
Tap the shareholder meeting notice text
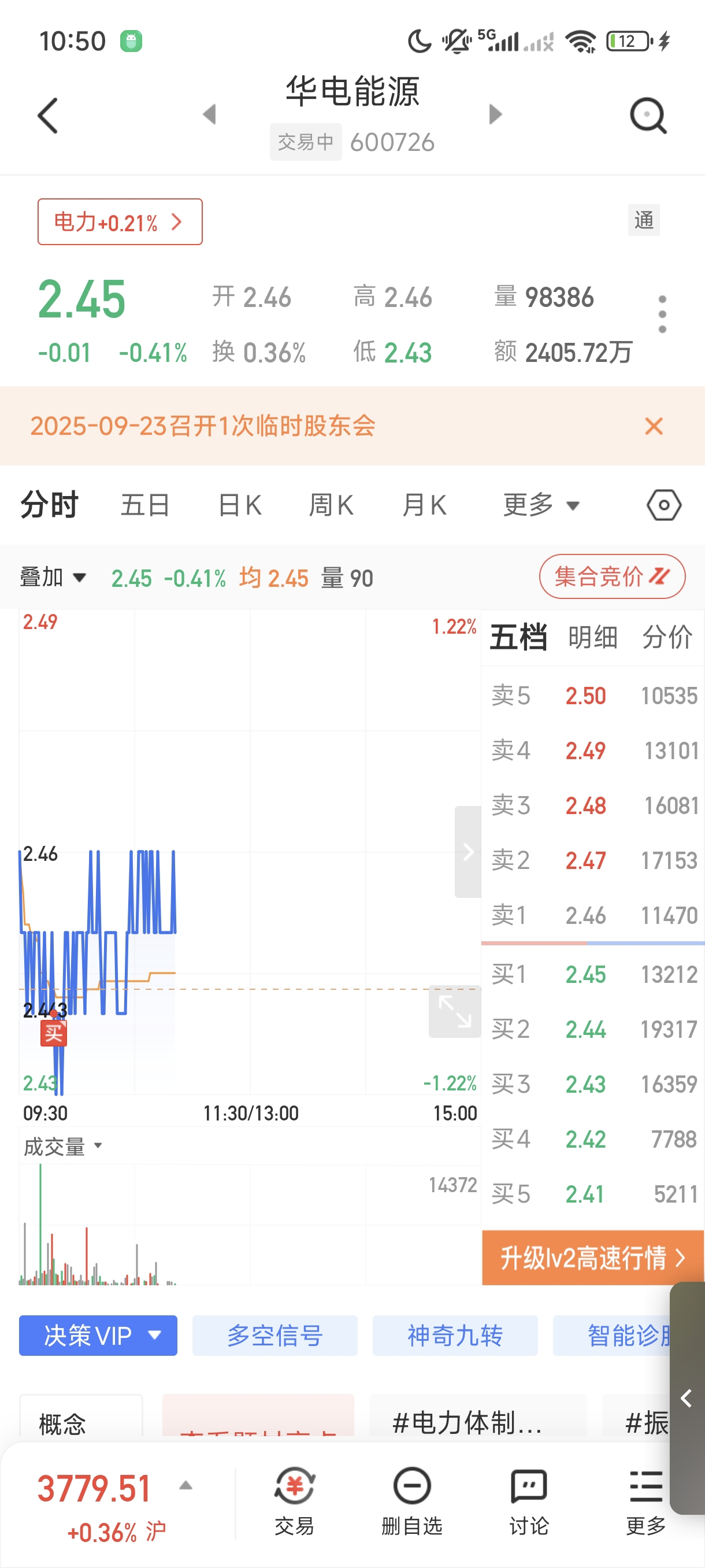tap(203, 426)
